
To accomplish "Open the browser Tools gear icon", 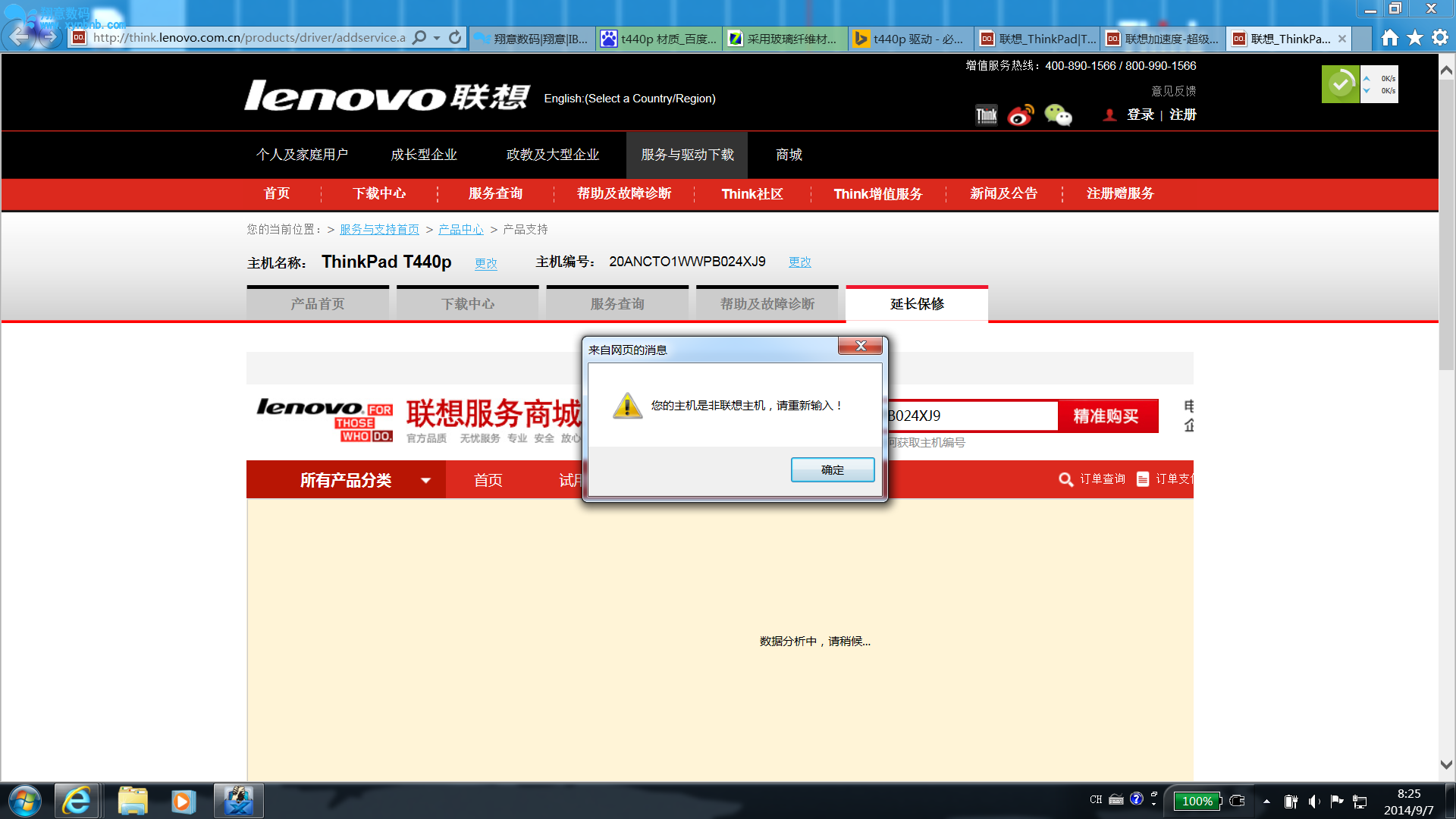I will [1440, 38].
